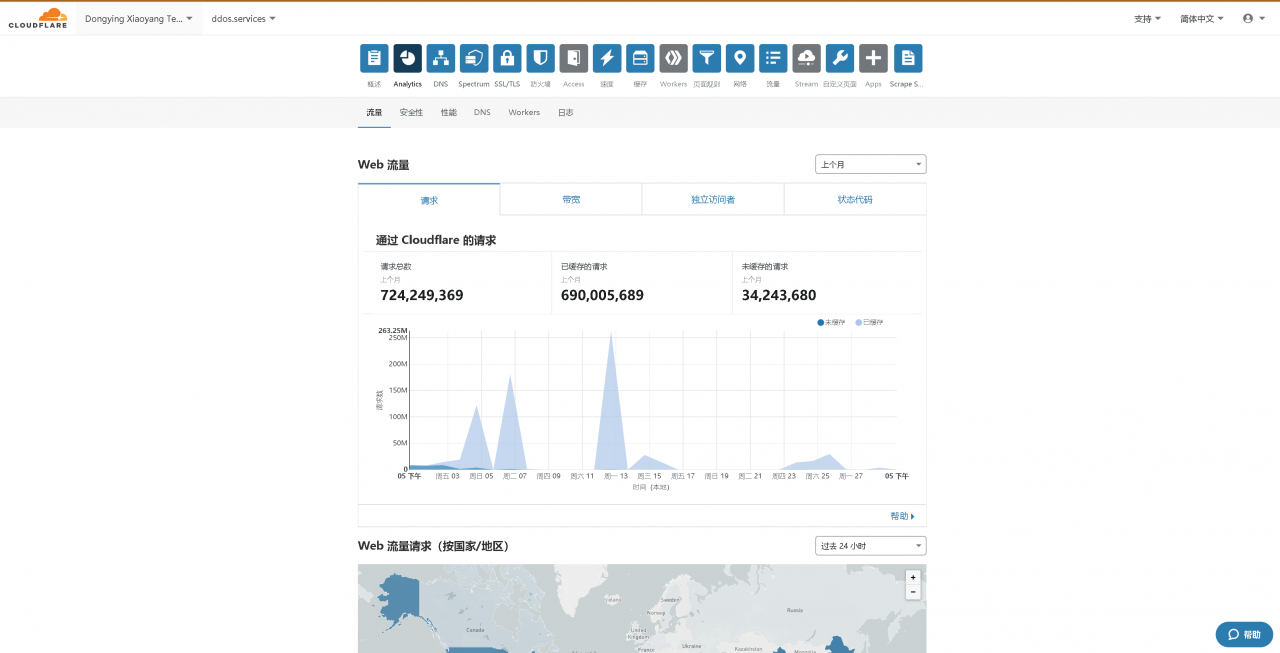Open the Analytics pie chart icon
Image resolution: width=1280 pixels, height=653 pixels.
pyautogui.click(x=407, y=58)
